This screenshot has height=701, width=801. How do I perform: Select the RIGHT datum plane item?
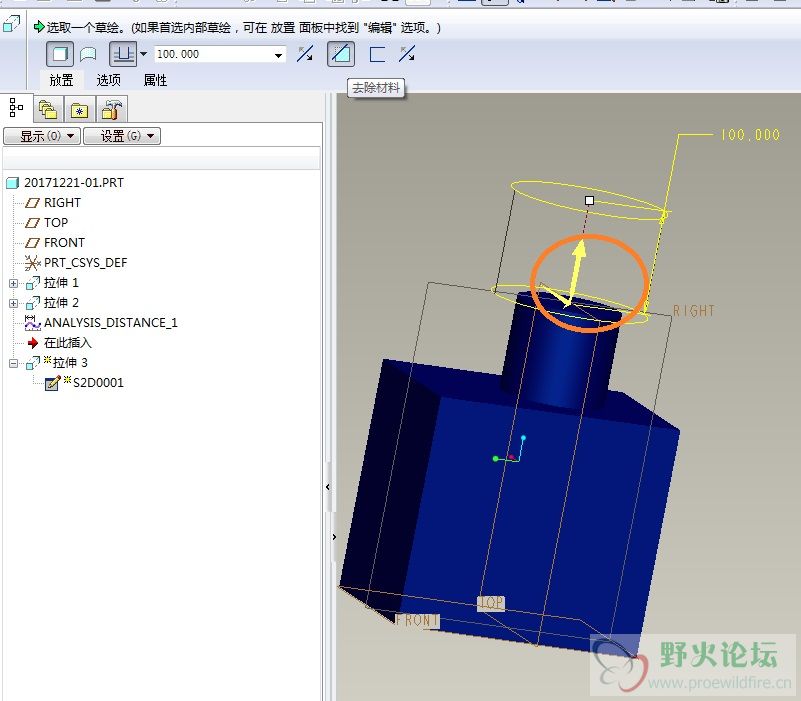tap(62, 202)
